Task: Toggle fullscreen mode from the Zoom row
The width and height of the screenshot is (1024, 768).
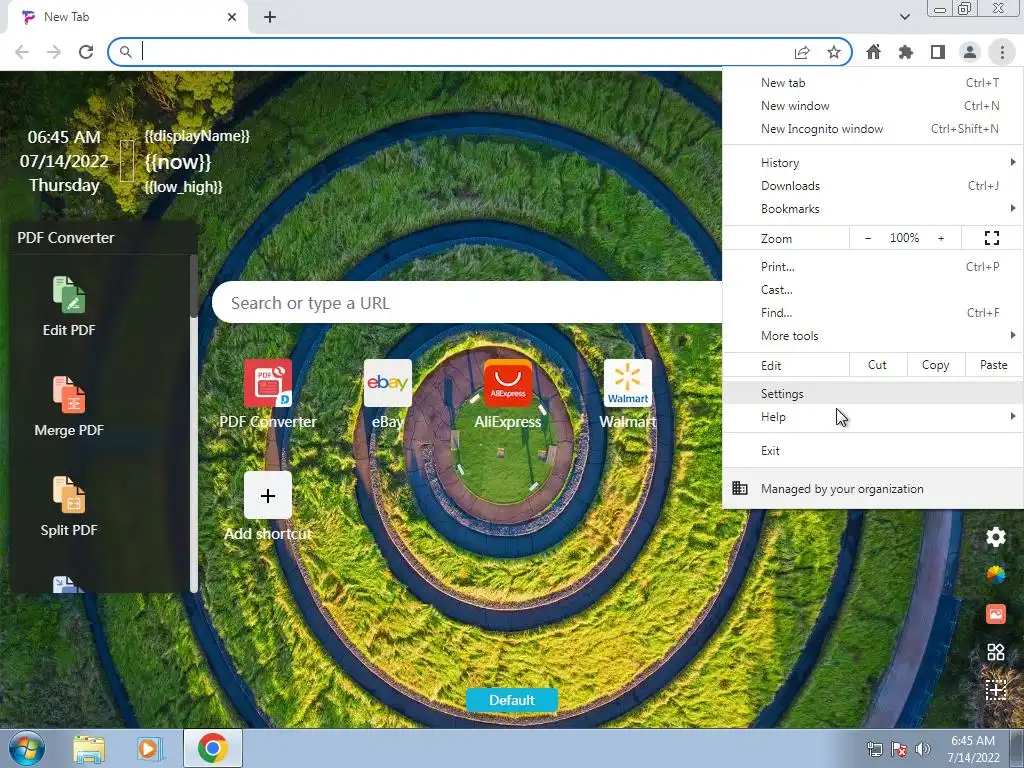Action: click(991, 238)
